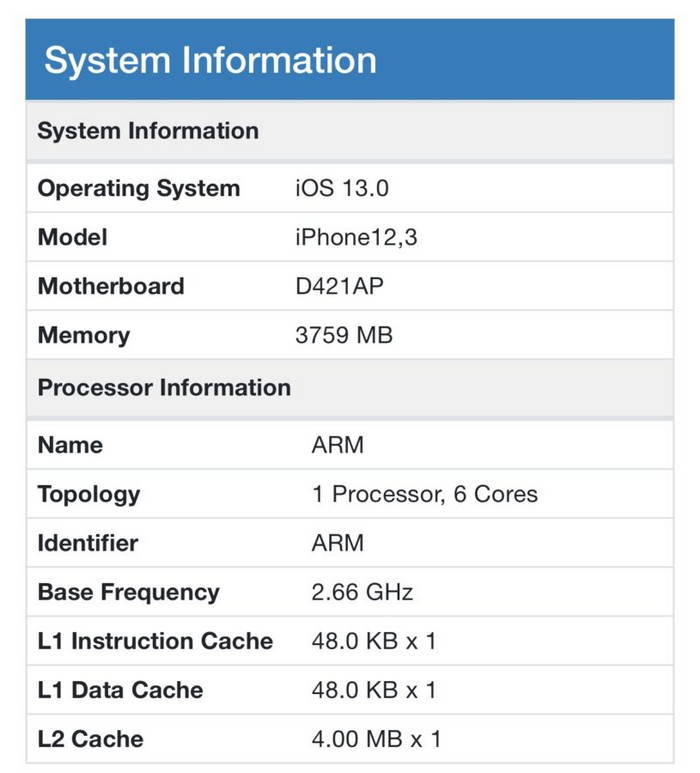Select the iPhone12,3 model value
Viewport: 700px width, 773px height.
tap(356, 238)
